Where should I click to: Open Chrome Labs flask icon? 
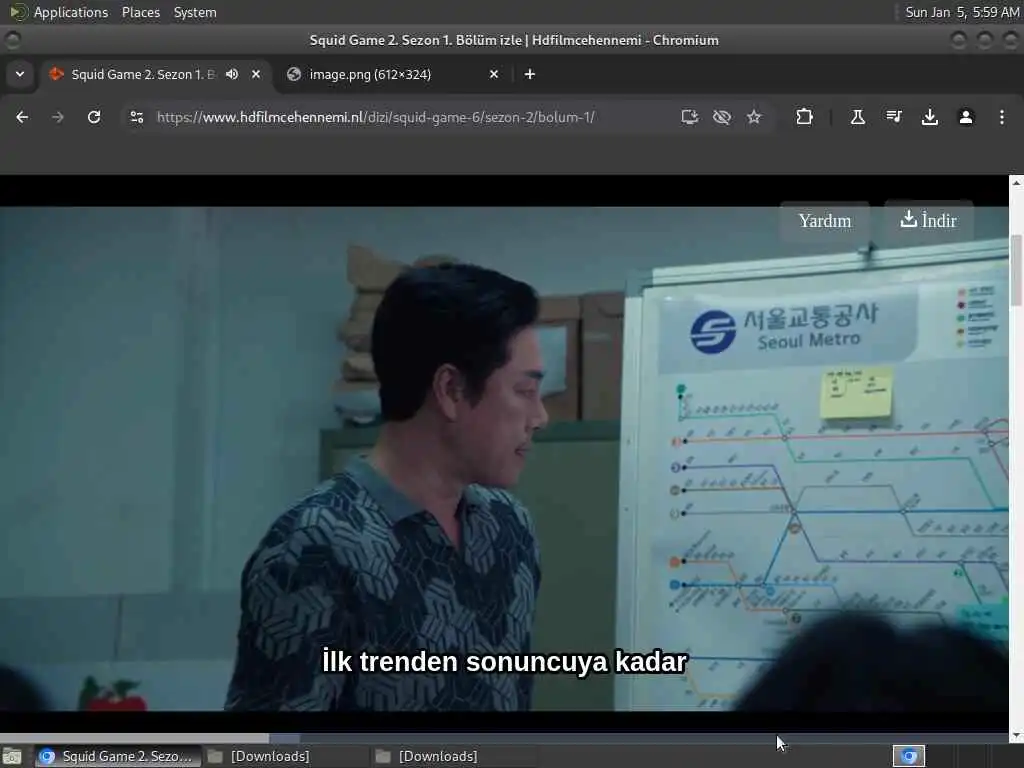(x=857, y=117)
